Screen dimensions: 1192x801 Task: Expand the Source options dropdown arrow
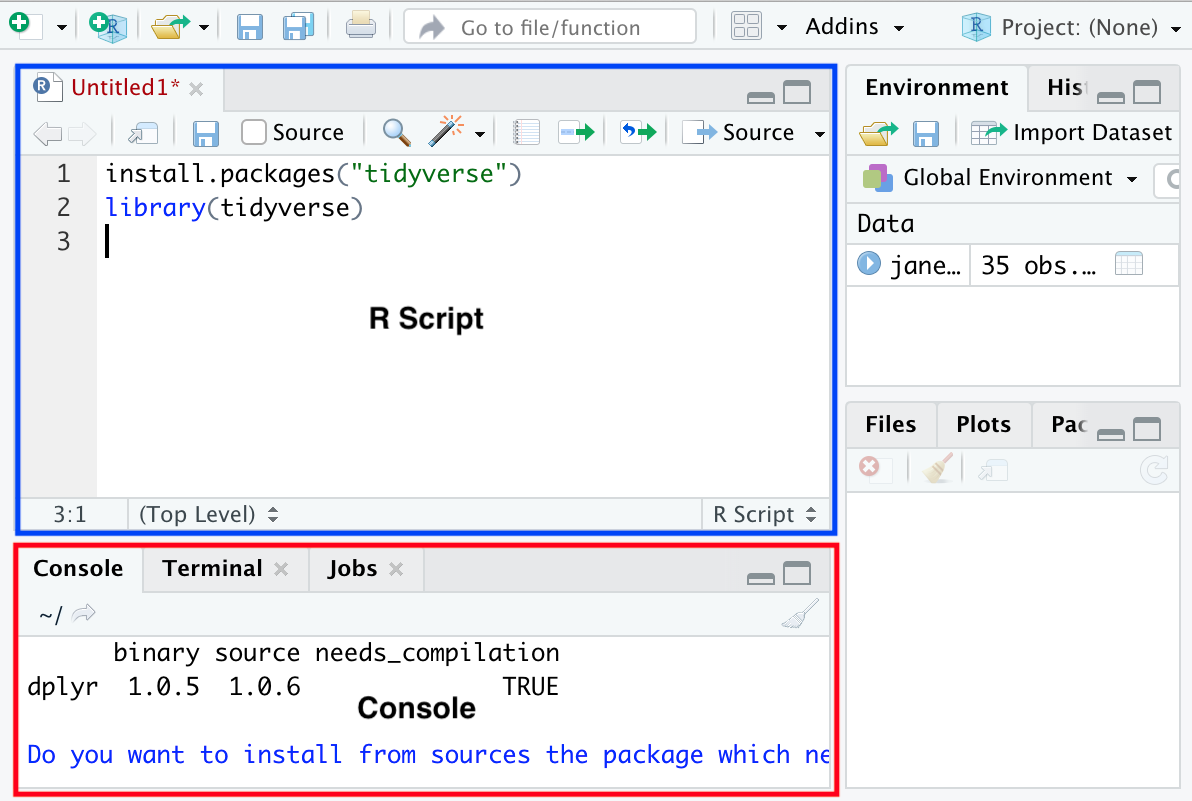pyautogui.click(x=820, y=135)
